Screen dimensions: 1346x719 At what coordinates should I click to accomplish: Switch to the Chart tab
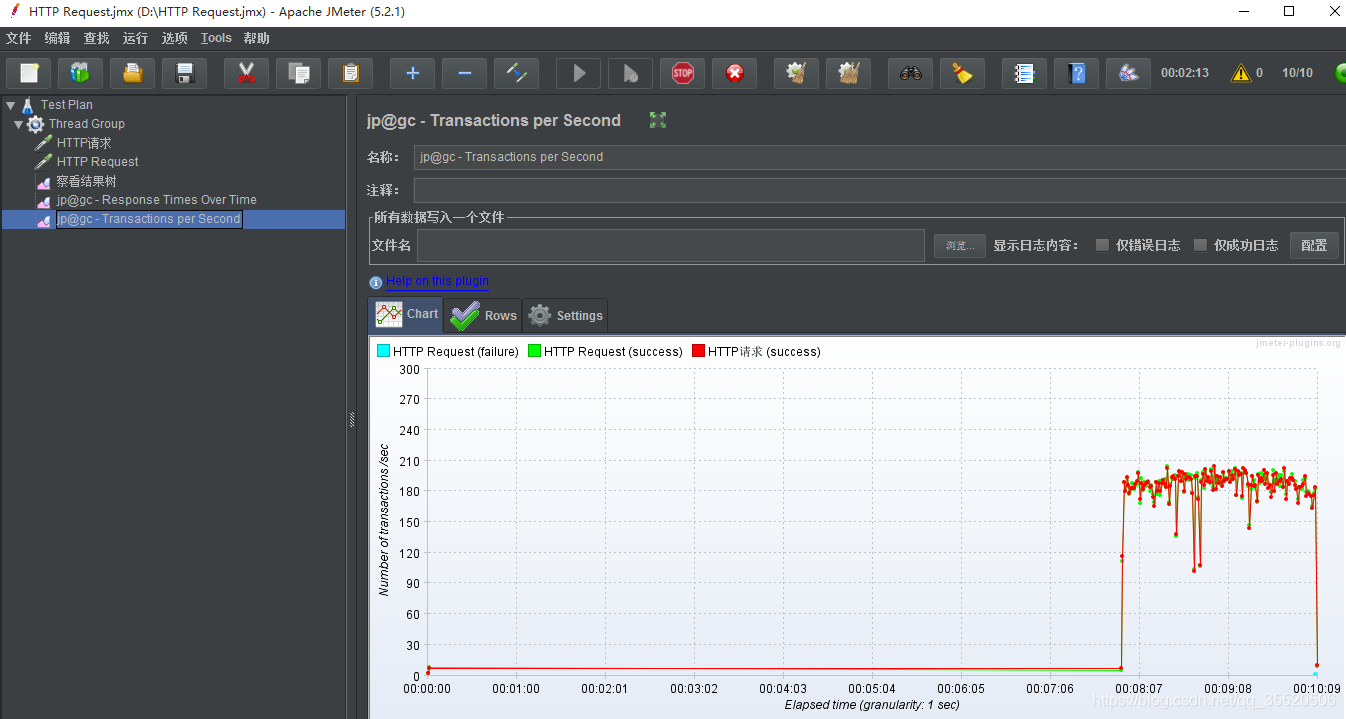[406, 314]
